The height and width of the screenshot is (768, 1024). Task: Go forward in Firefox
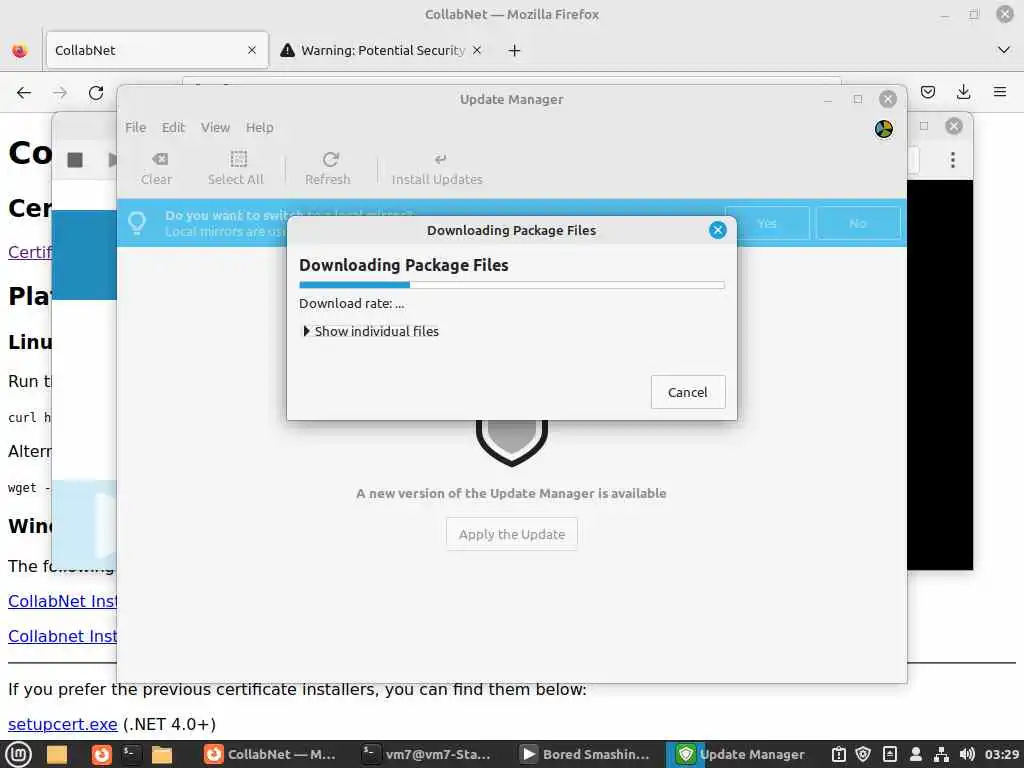pyautogui.click(x=60, y=93)
